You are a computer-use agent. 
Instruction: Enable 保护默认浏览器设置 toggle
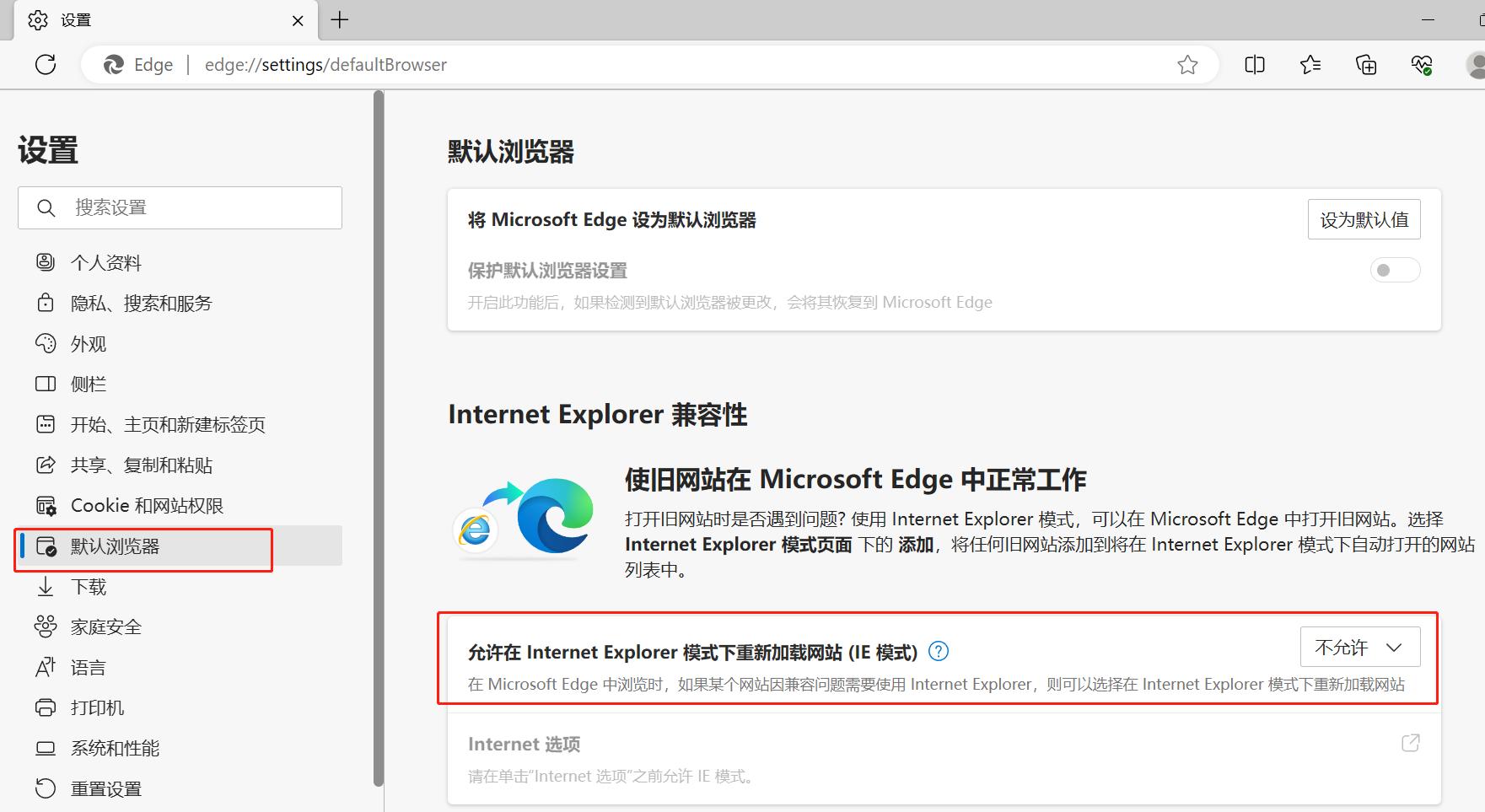pyautogui.click(x=1394, y=270)
